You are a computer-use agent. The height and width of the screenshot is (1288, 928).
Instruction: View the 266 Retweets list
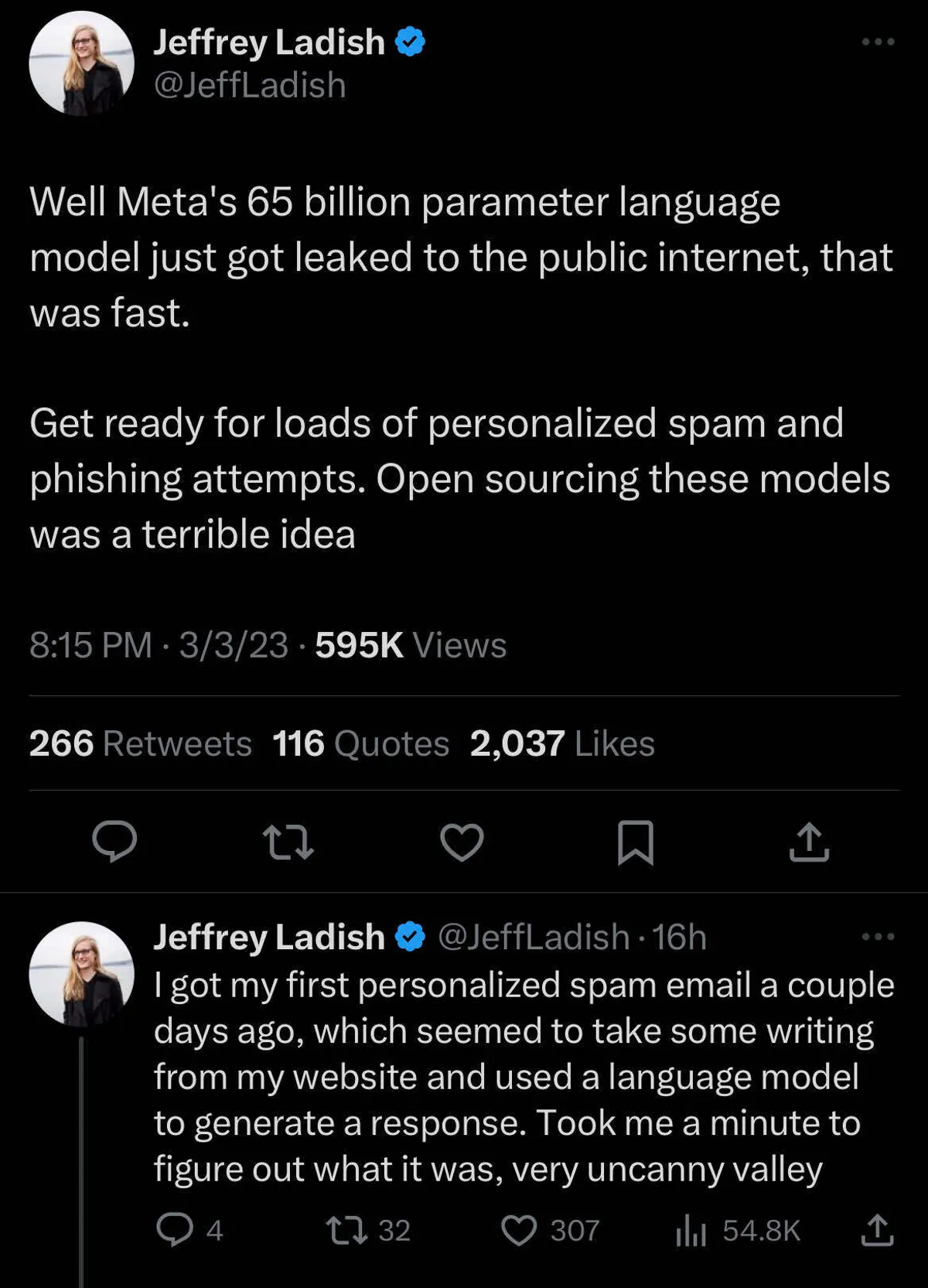tap(140, 743)
